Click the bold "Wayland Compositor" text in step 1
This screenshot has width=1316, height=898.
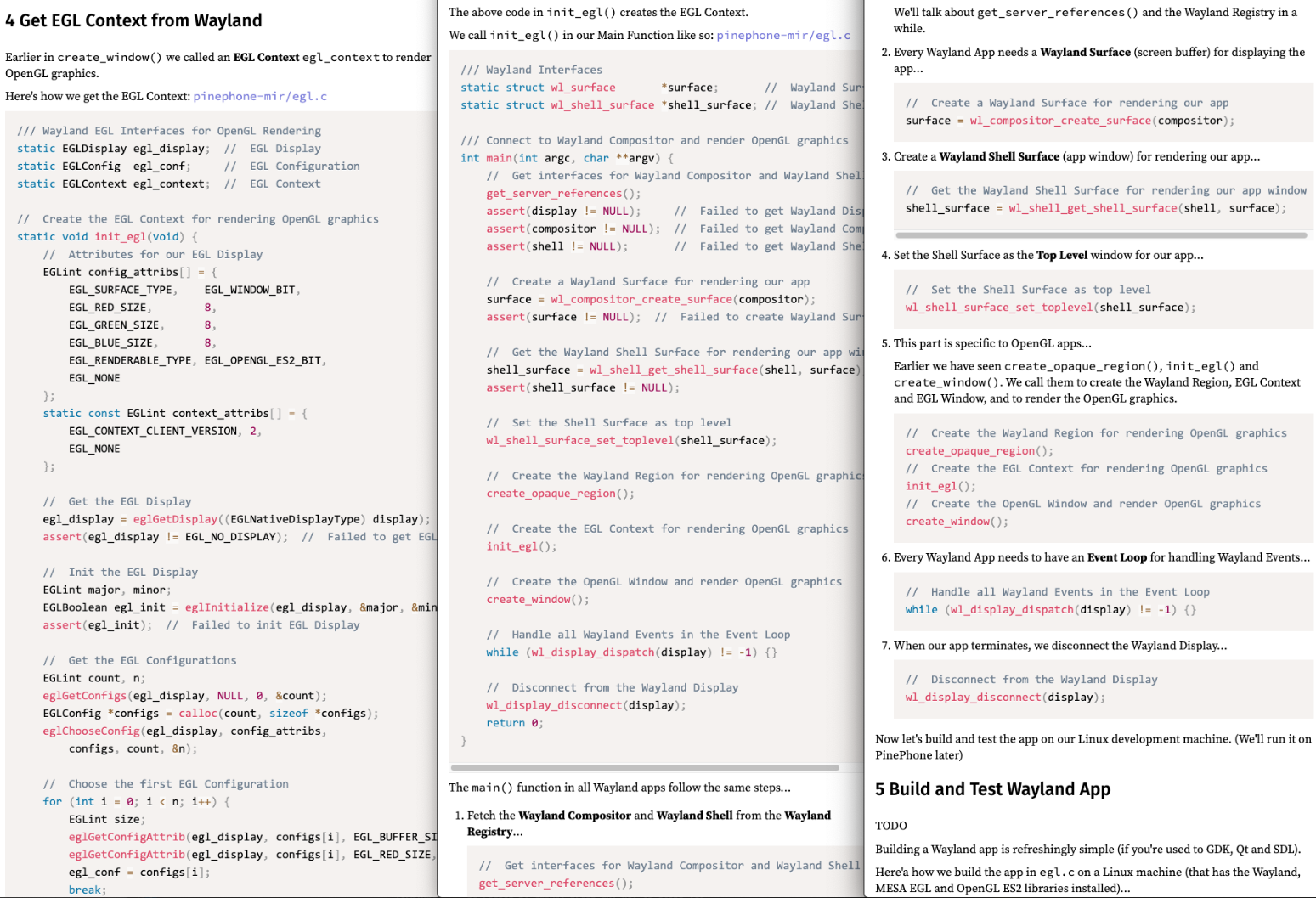pyautogui.click(x=574, y=816)
